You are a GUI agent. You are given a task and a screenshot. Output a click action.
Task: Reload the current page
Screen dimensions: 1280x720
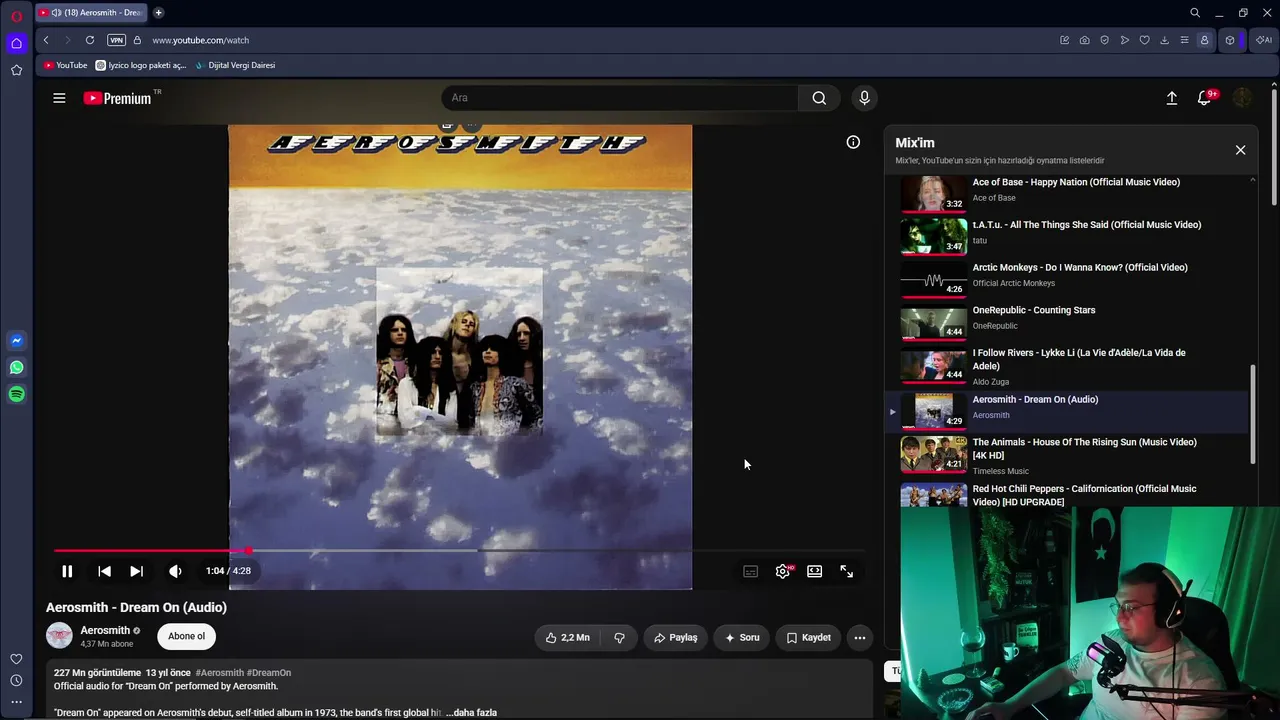click(90, 40)
